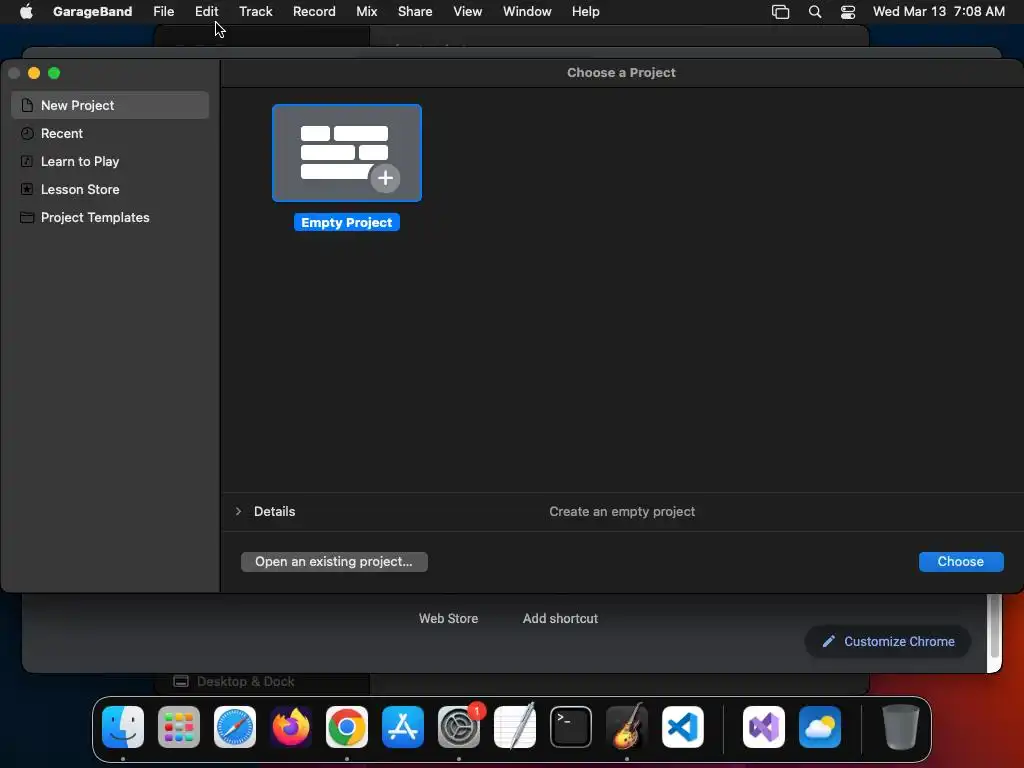Open the Apple menu

pos(26,11)
